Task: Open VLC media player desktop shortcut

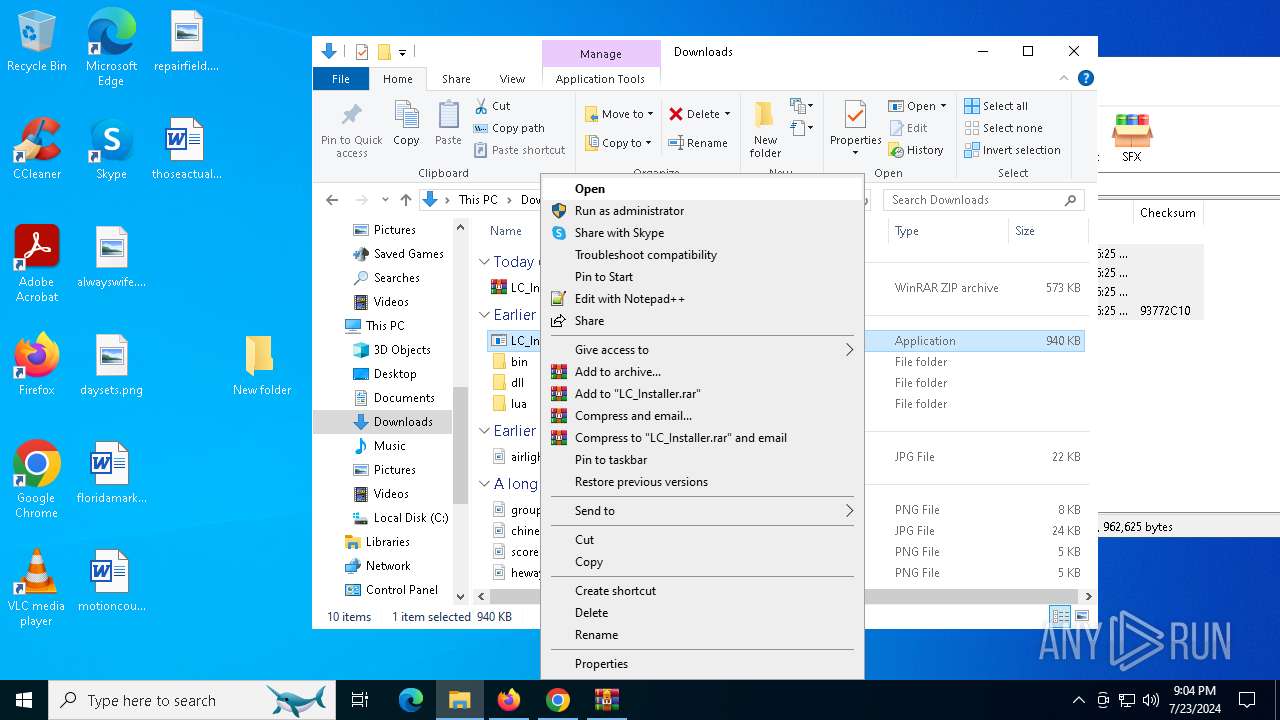Action: (x=36, y=589)
